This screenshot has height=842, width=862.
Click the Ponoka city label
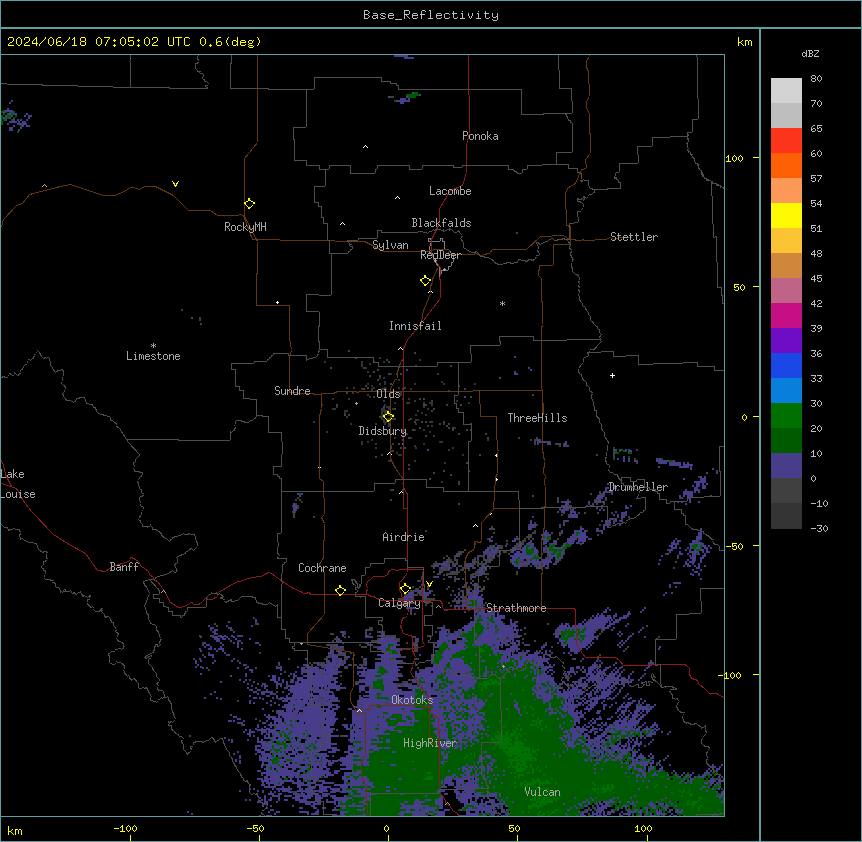[480, 136]
